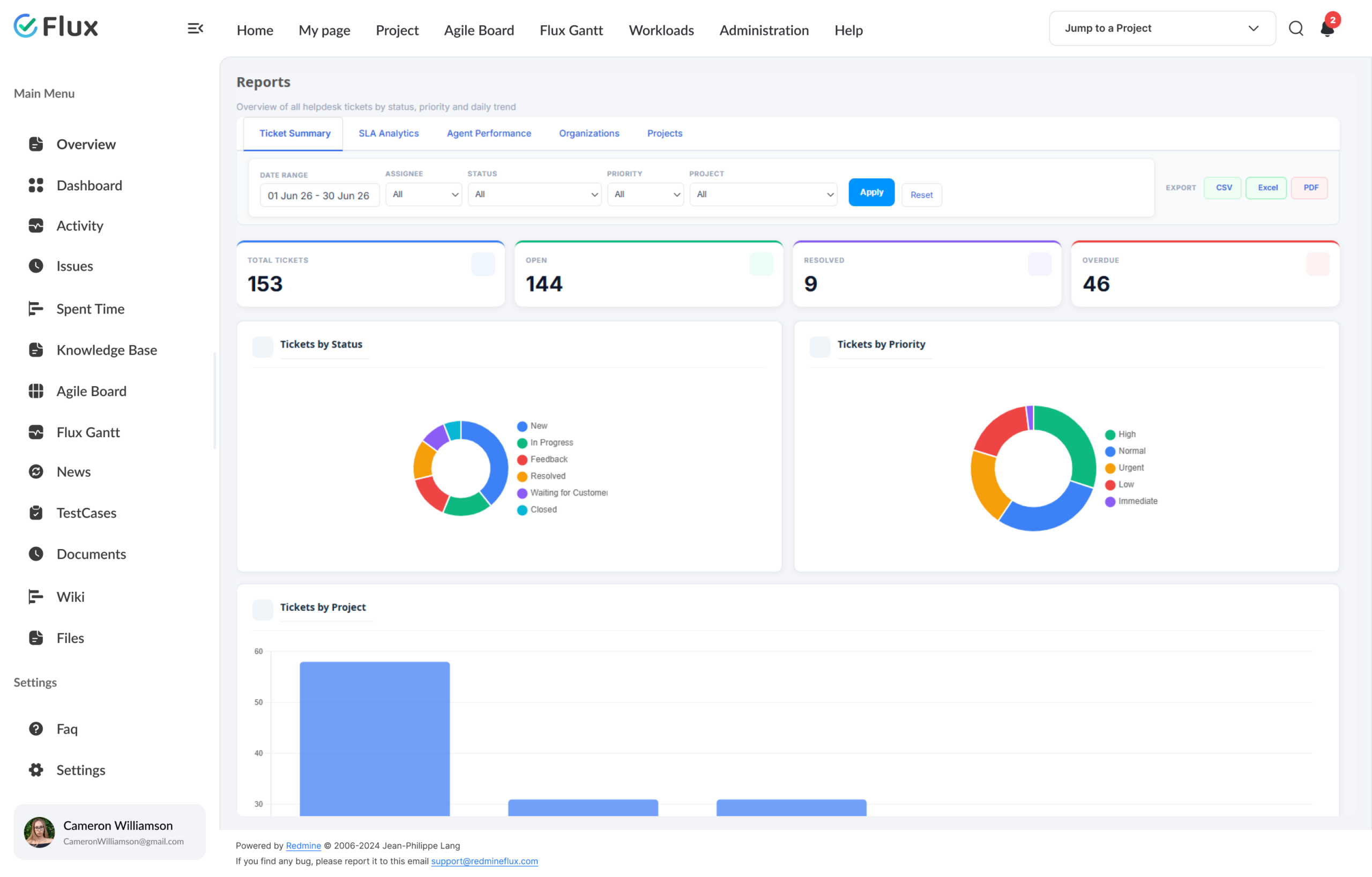
Task: Open the Project filter dropdown
Action: pyautogui.click(x=764, y=194)
